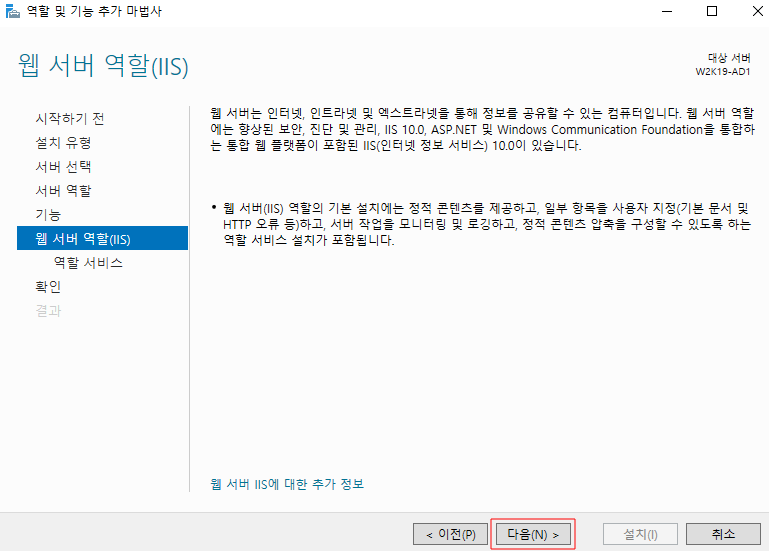Click the 다음(N) > button
769x551 pixels.
point(533,534)
